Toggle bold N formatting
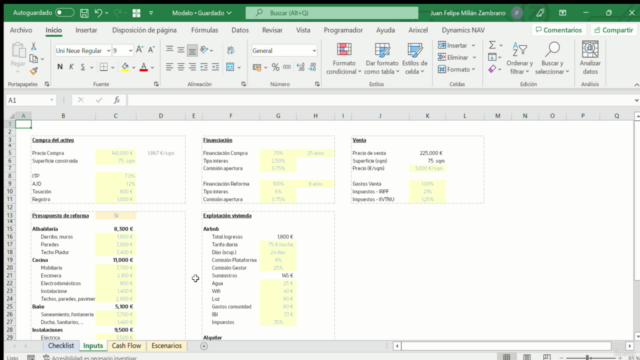Image resolution: width=640 pixels, height=360 pixels. click(x=60, y=67)
